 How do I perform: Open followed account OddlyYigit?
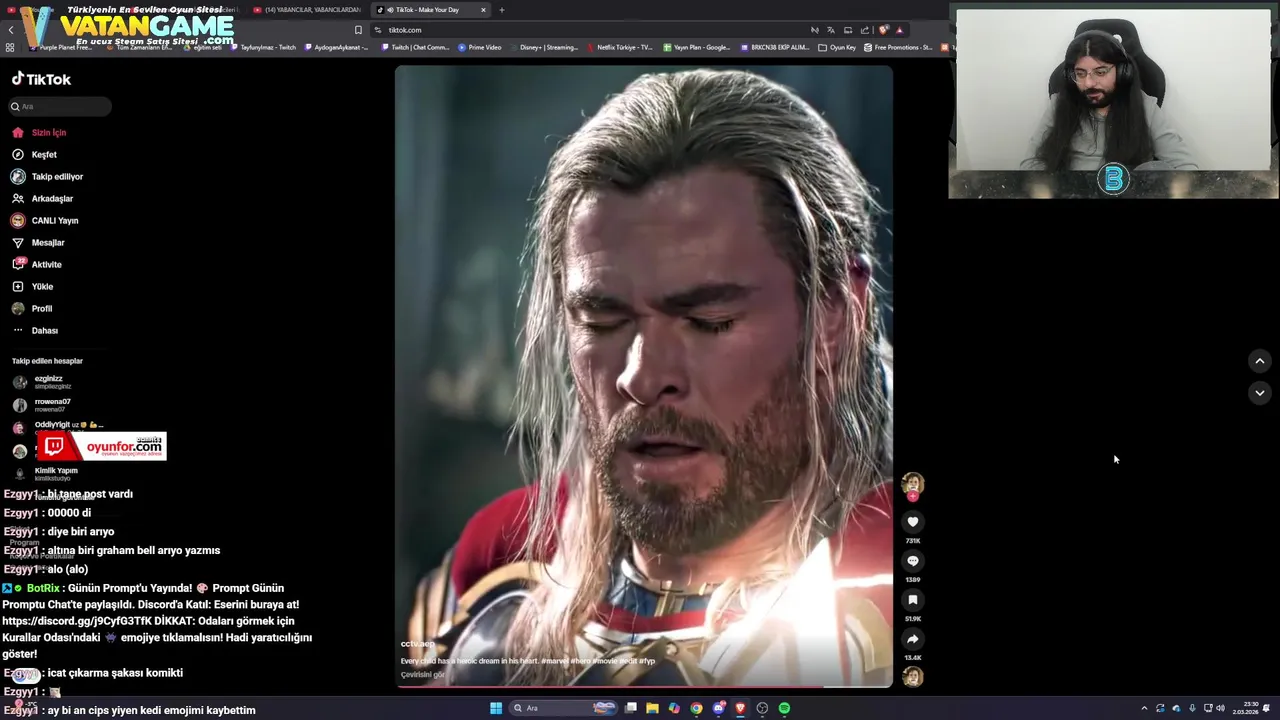point(58,427)
